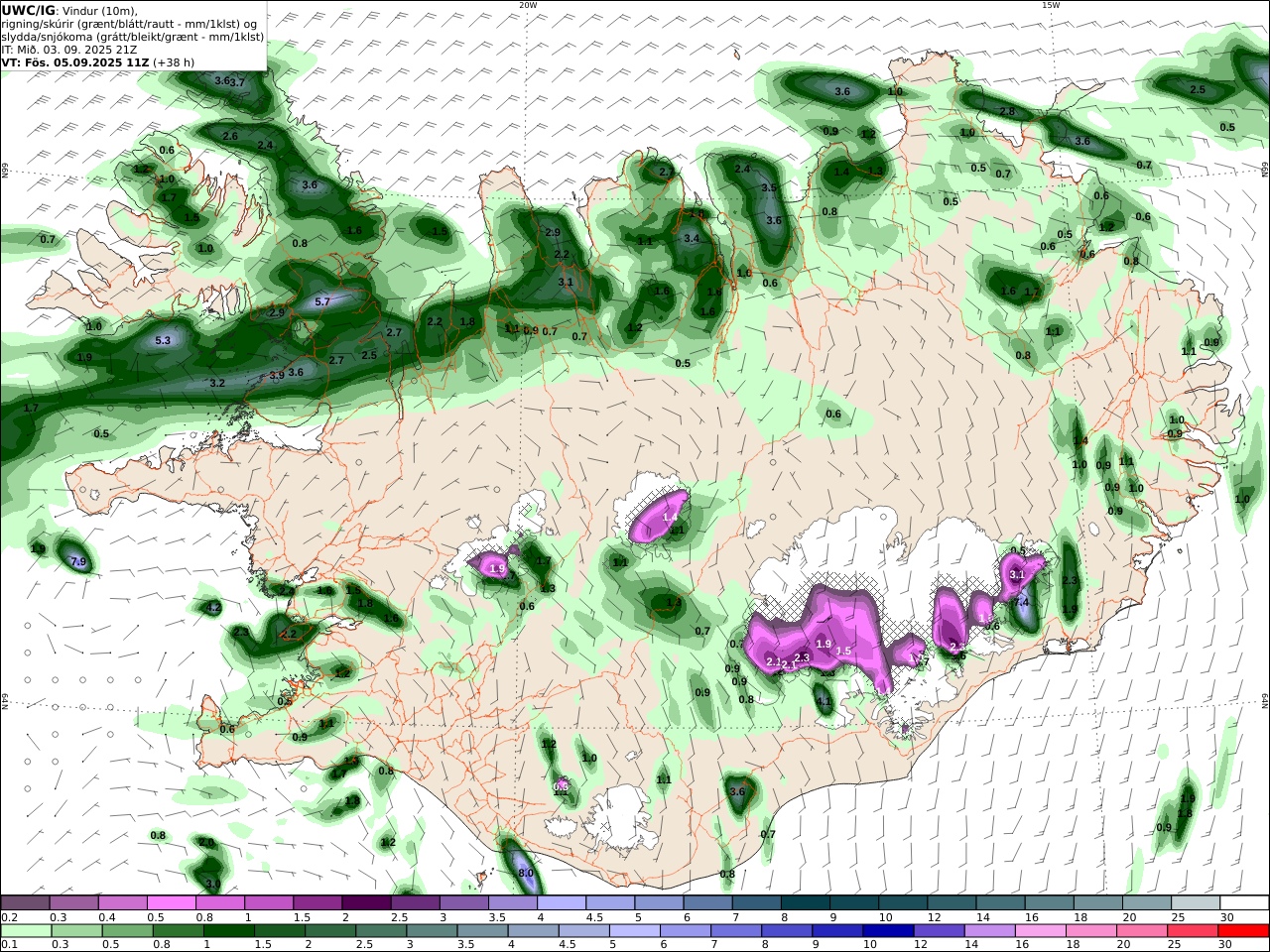Click the 3.2 rain value in the western band

(217, 383)
